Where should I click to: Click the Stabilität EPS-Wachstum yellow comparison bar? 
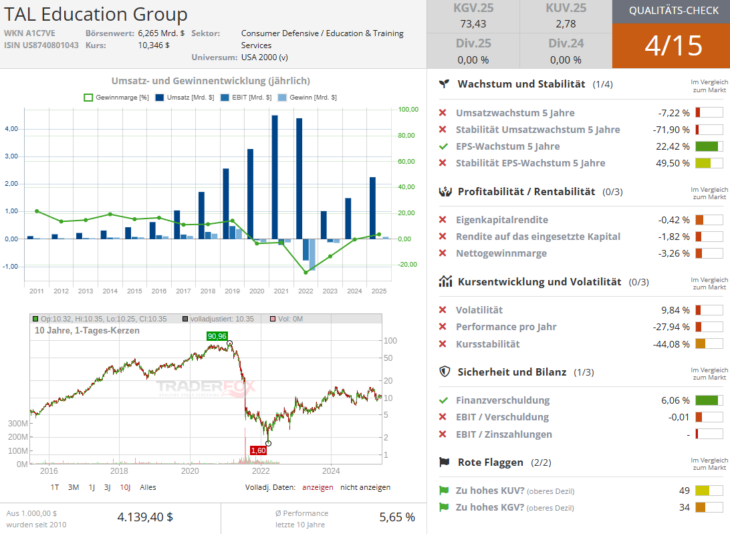pos(709,163)
